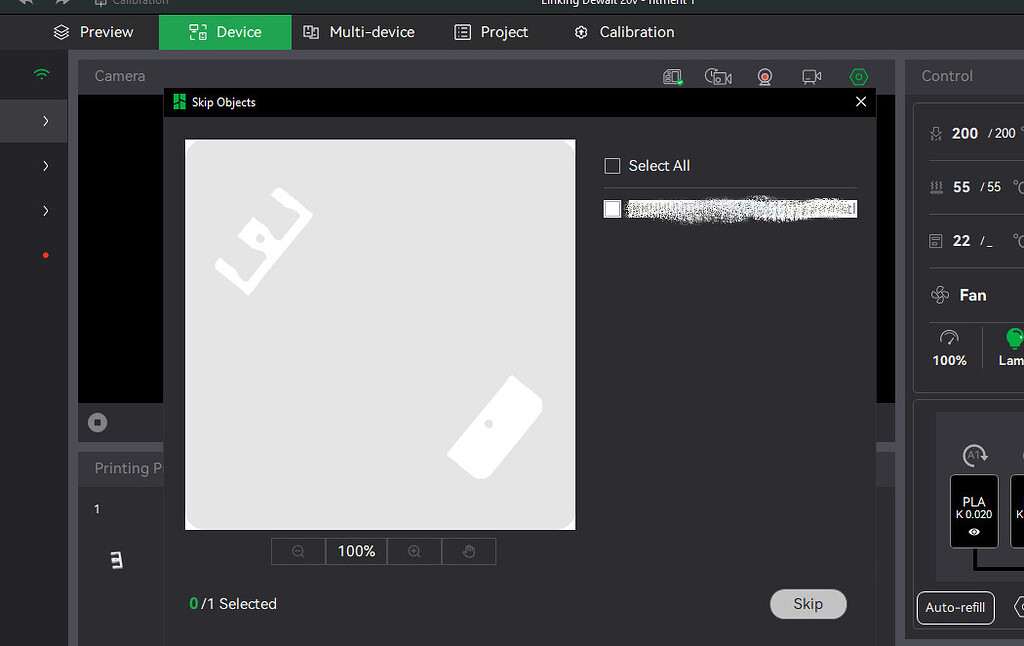The height and width of the screenshot is (646, 1024).
Task: Click the video camera icon
Action: pyautogui.click(x=812, y=77)
